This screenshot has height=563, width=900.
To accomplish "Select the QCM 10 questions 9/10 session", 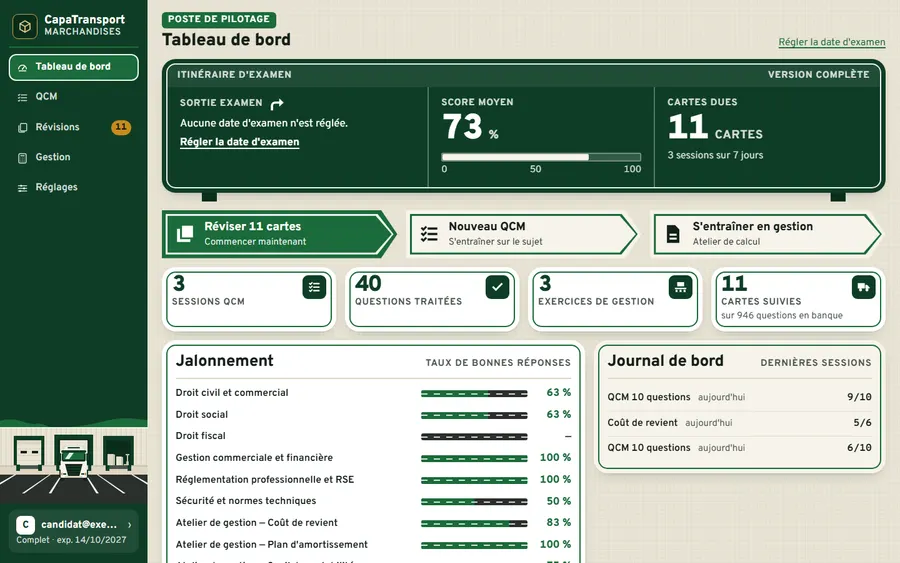I will pyautogui.click(x=739, y=397).
